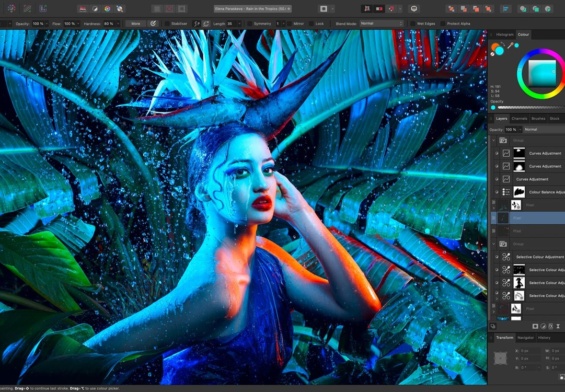Collapse the top Group in Layers
The image size is (565, 392).
tap(494, 140)
